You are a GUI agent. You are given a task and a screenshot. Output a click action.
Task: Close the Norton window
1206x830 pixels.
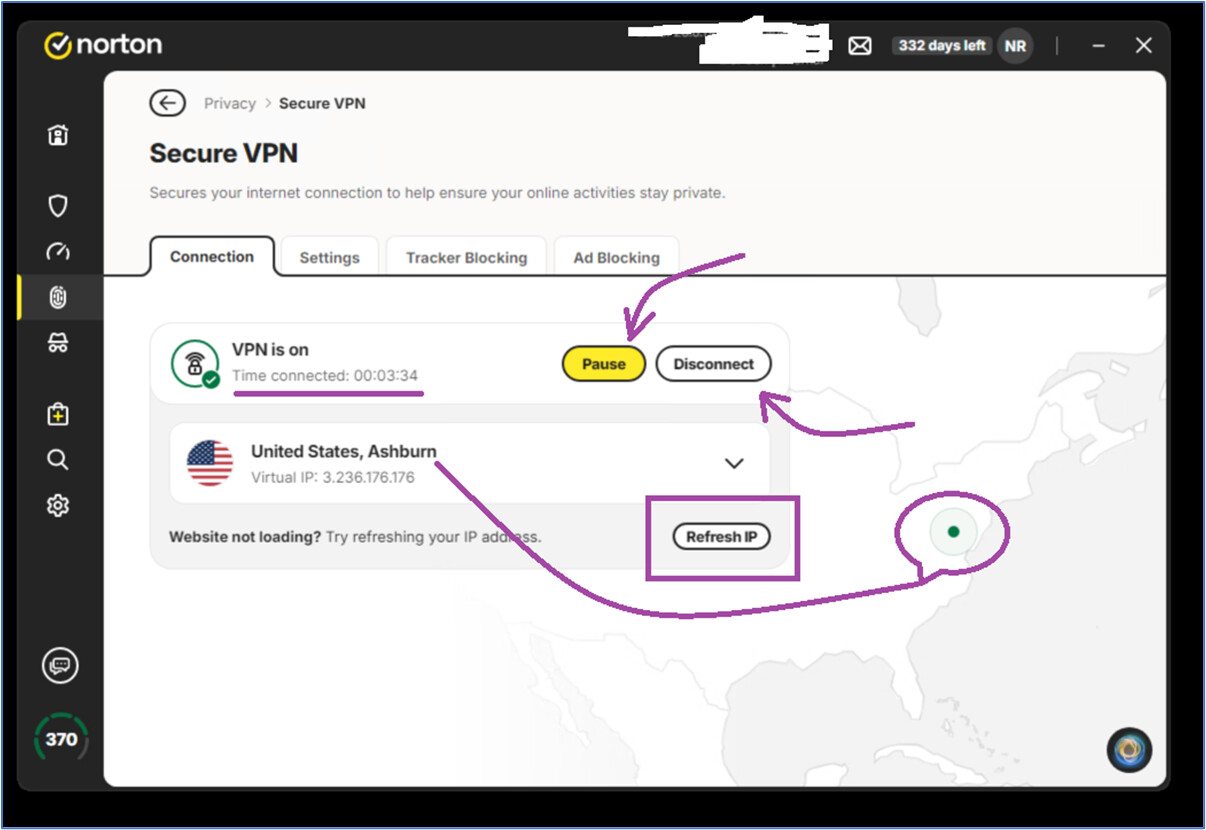1144,46
